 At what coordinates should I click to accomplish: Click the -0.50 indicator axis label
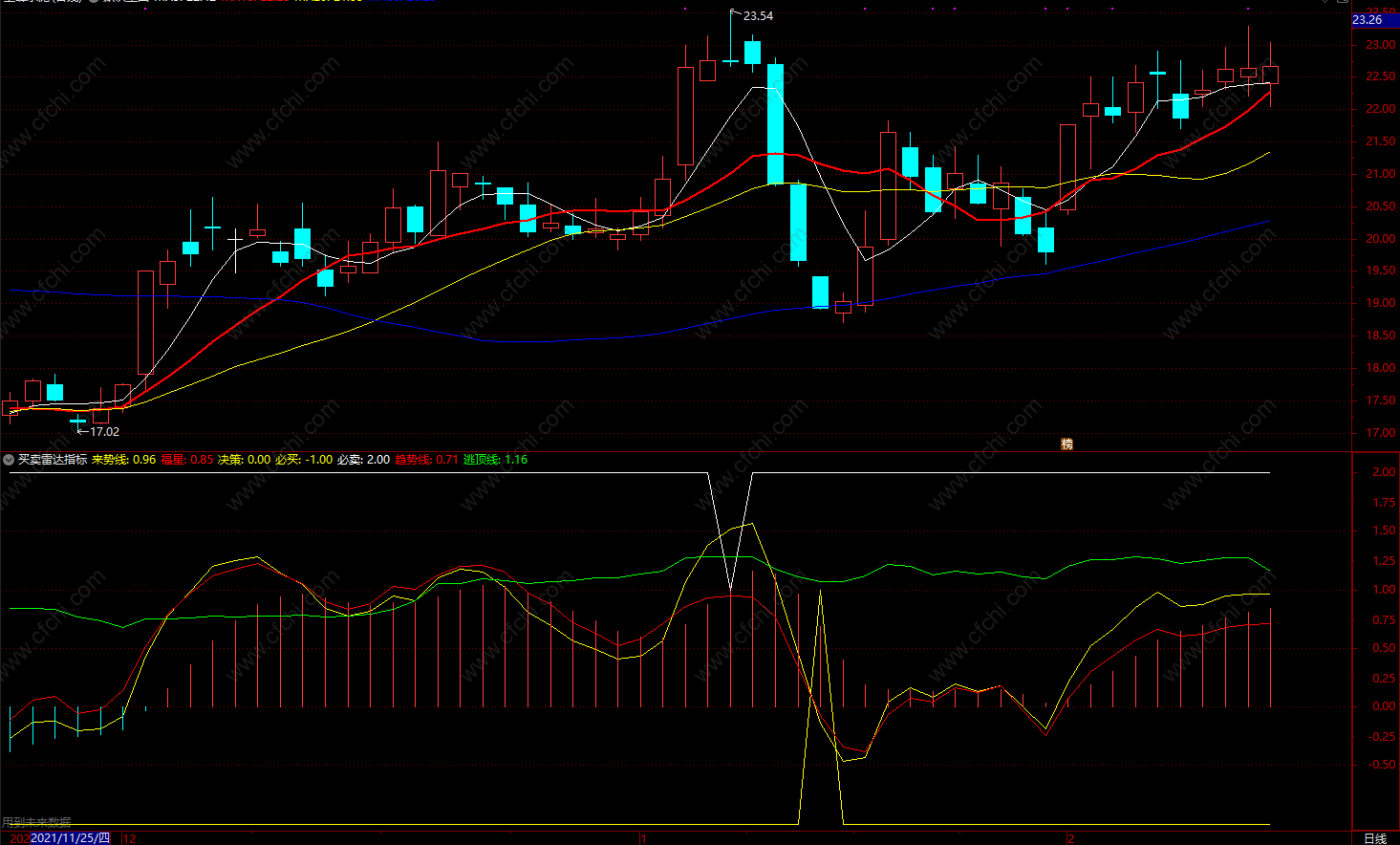(x=1382, y=765)
